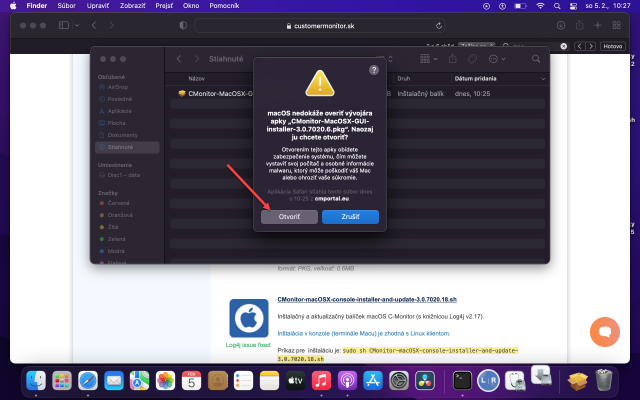Sort by Druh column header
Screen dimensions: 640x400
[403, 78]
